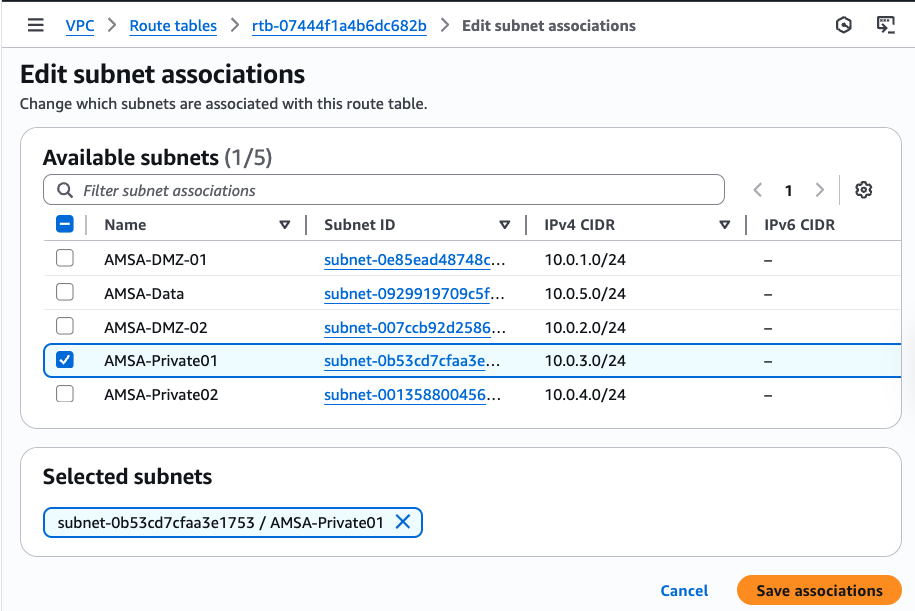Sort by Name column arrow

(285, 225)
